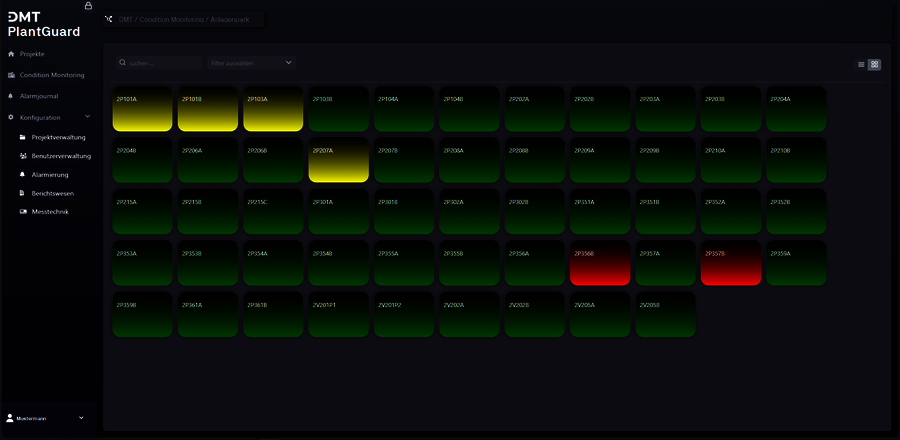Click the Mustermann user avatar icon

coord(10,417)
